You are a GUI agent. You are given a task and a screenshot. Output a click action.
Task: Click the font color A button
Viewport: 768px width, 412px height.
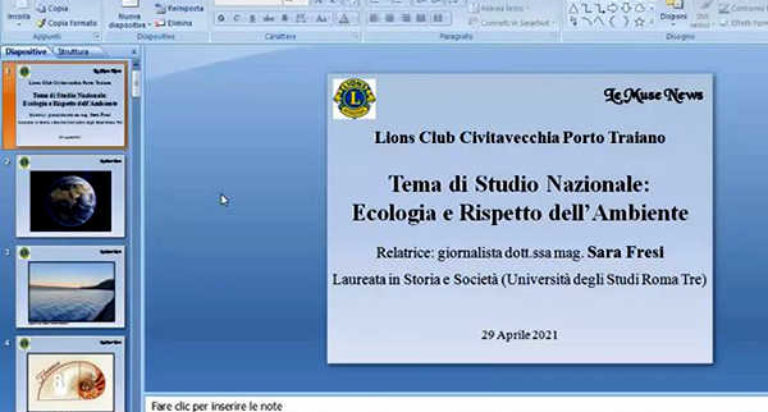(344, 19)
